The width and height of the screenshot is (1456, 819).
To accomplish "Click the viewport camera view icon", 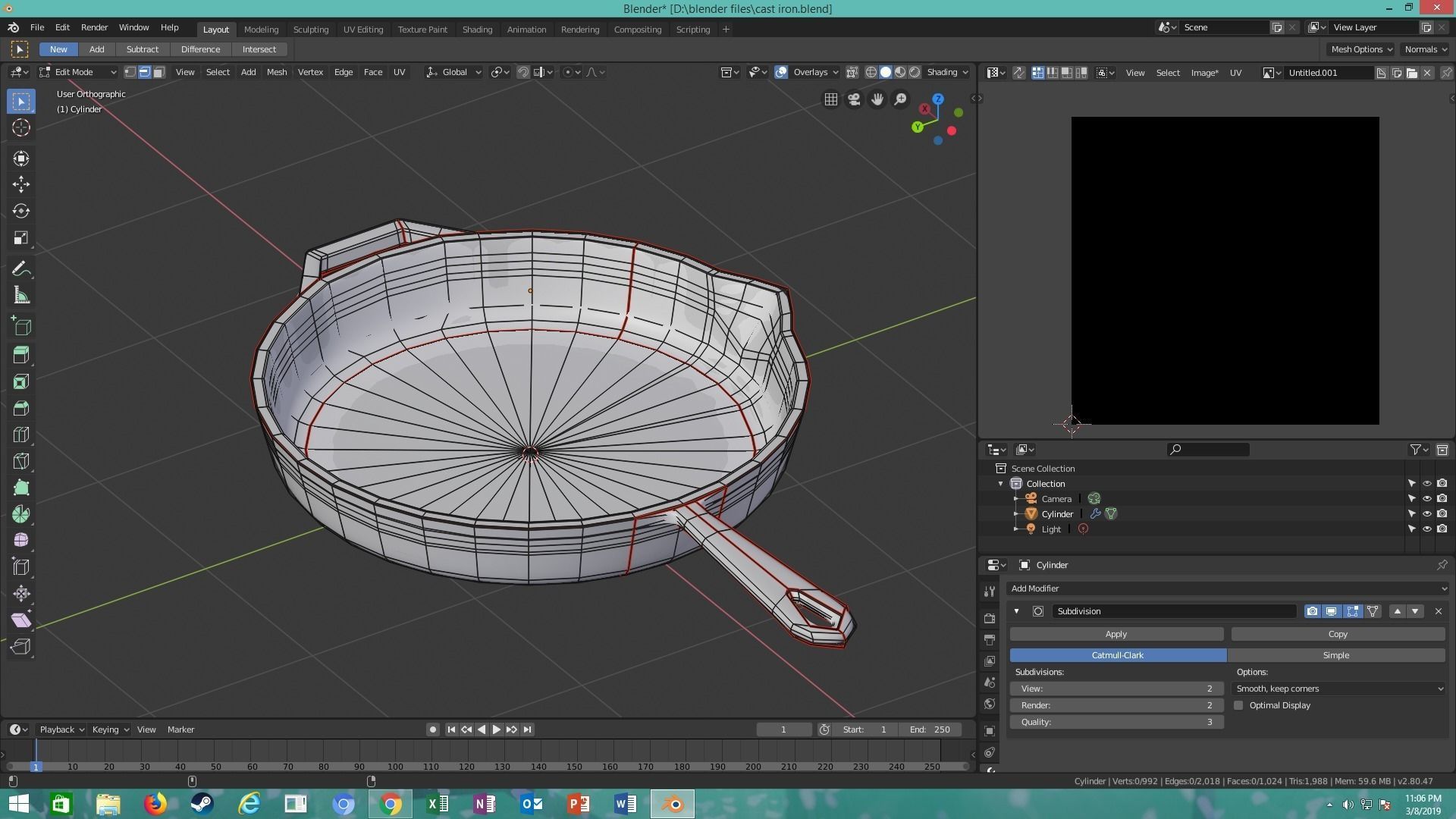I will 854,99.
